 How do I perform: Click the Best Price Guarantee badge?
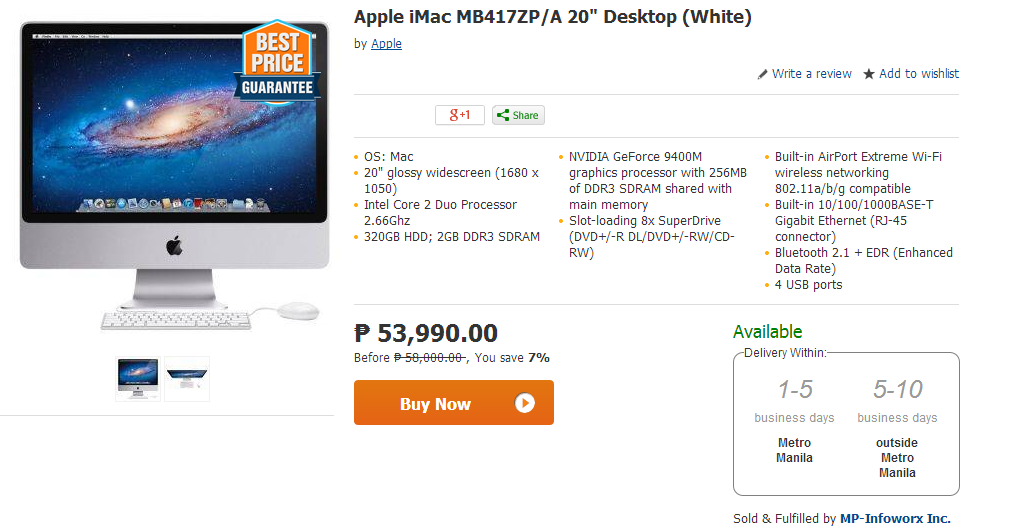pos(277,62)
